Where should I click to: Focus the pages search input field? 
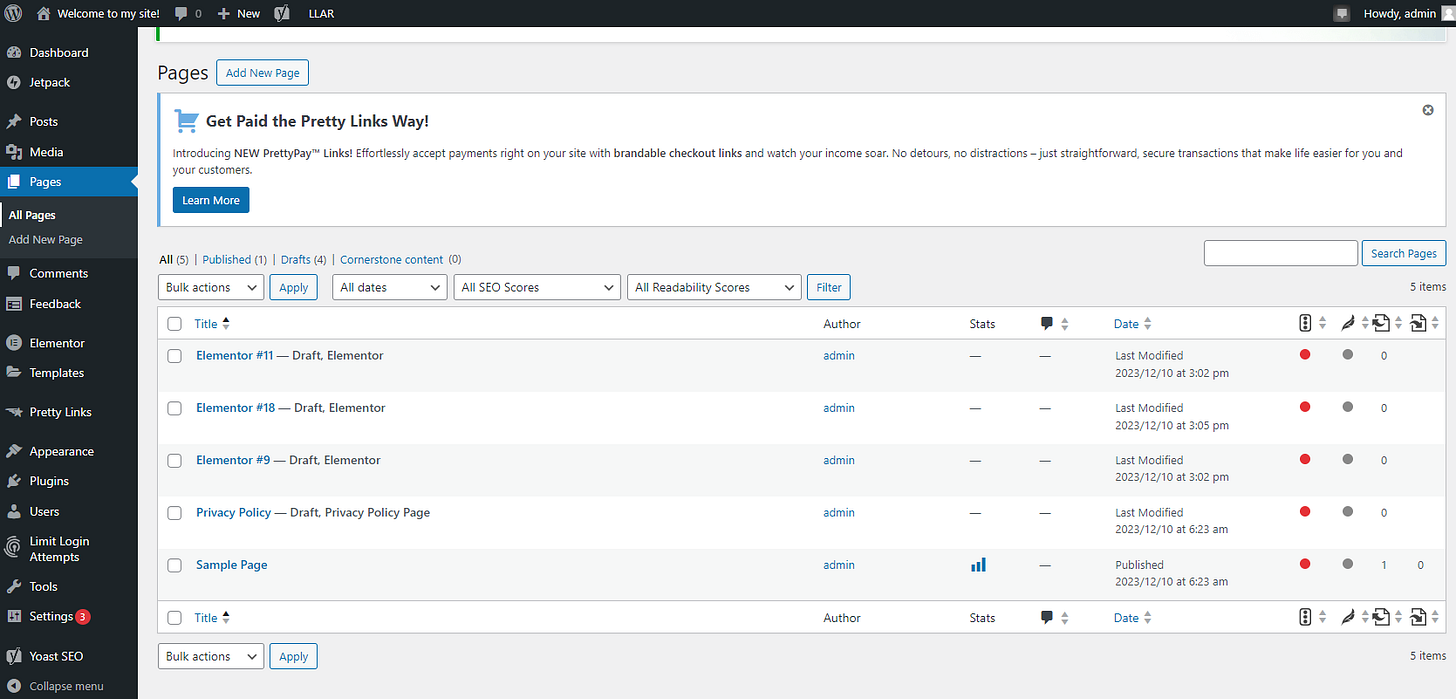(1281, 253)
